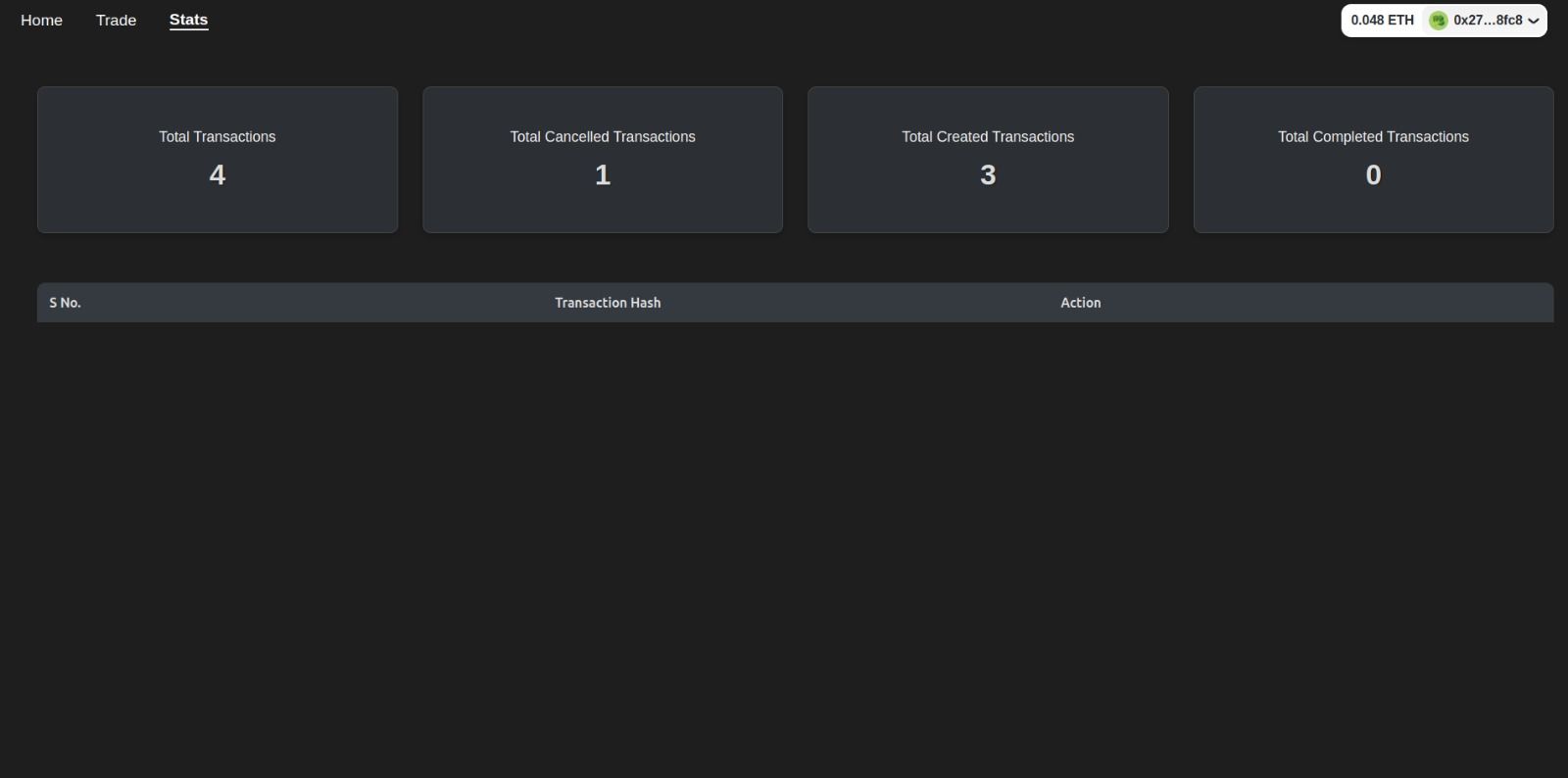
Task: Click the Transaction Hash column header
Action: pos(608,303)
